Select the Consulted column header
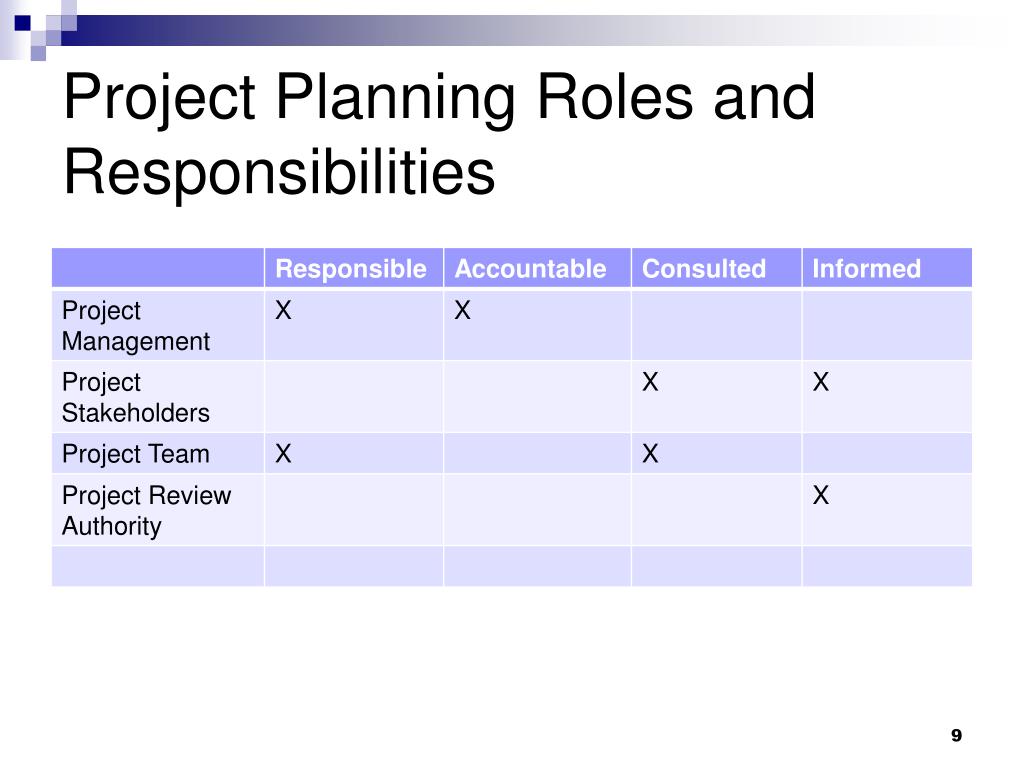 tap(703, 268)
